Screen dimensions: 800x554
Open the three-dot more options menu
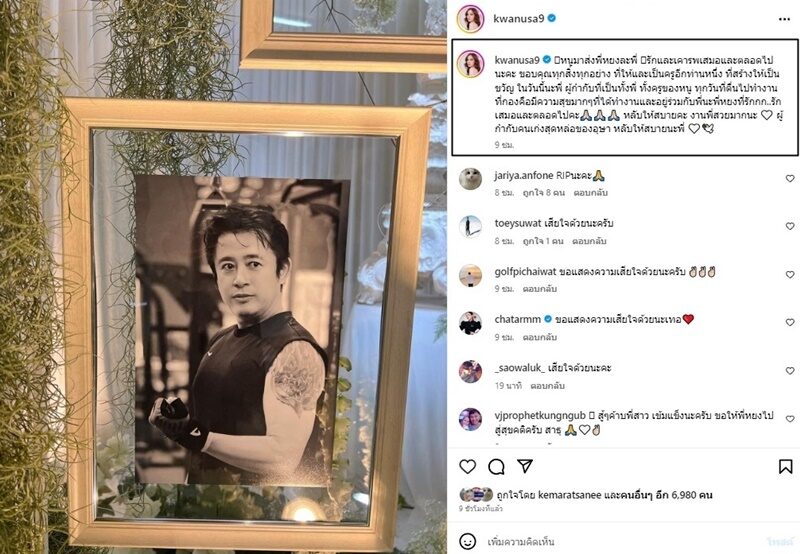click(785, 19)
